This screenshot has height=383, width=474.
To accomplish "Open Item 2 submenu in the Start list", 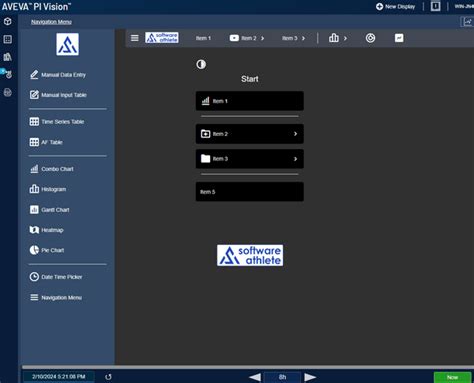I will click(250, 134).
